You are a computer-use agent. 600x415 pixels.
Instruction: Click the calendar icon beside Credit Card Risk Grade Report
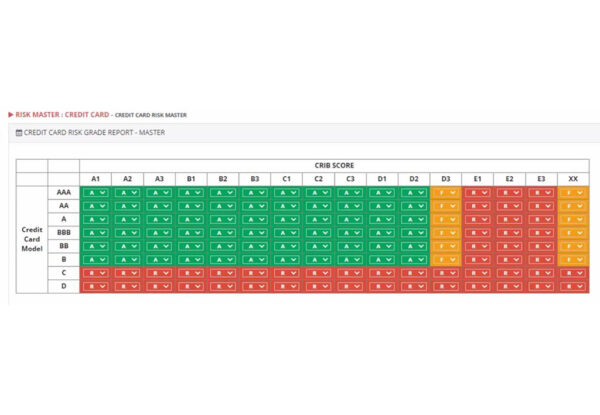click(x=18, y=132)
